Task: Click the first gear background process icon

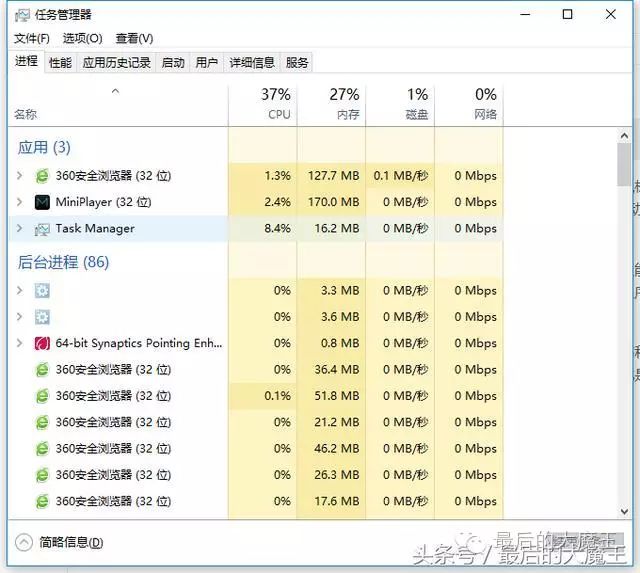Action: pyautogui.click(x=42, y=291)
